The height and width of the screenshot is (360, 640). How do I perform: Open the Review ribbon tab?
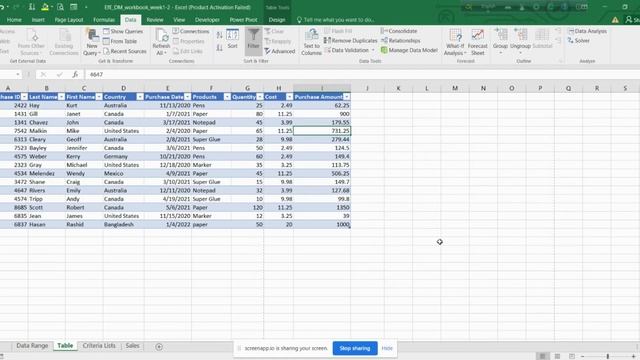(155, 20)
